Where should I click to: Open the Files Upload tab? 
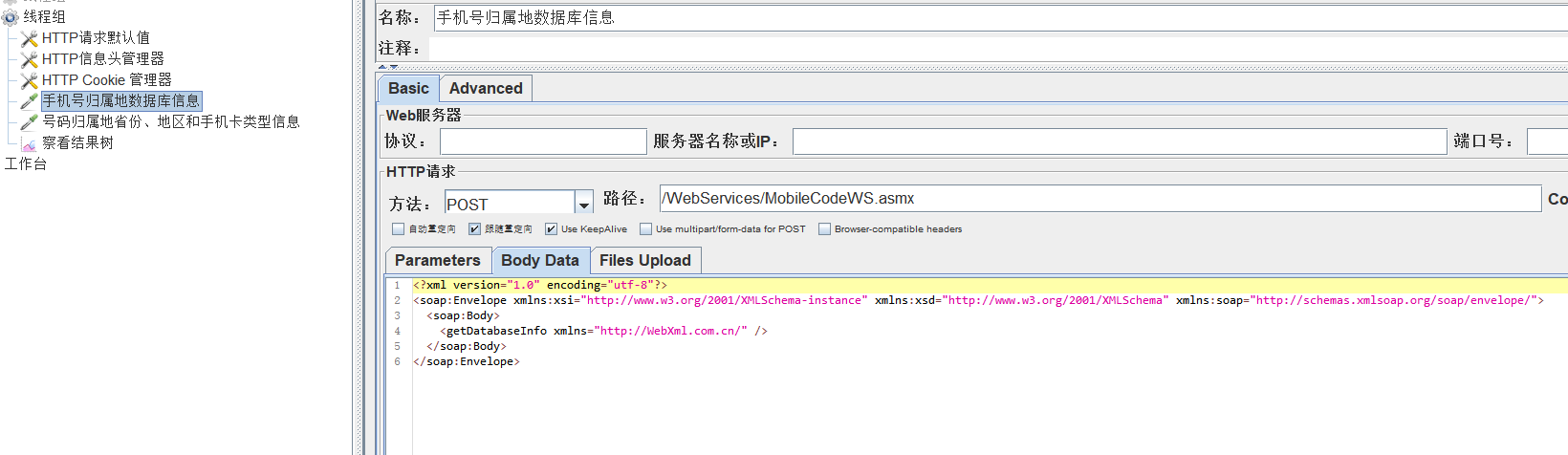click(x=645, y=260)
